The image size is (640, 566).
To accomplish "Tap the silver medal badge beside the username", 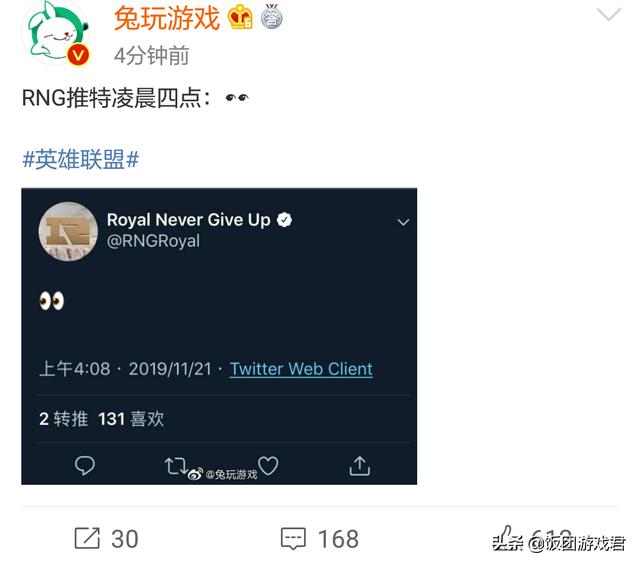I will tap(272, 16).
